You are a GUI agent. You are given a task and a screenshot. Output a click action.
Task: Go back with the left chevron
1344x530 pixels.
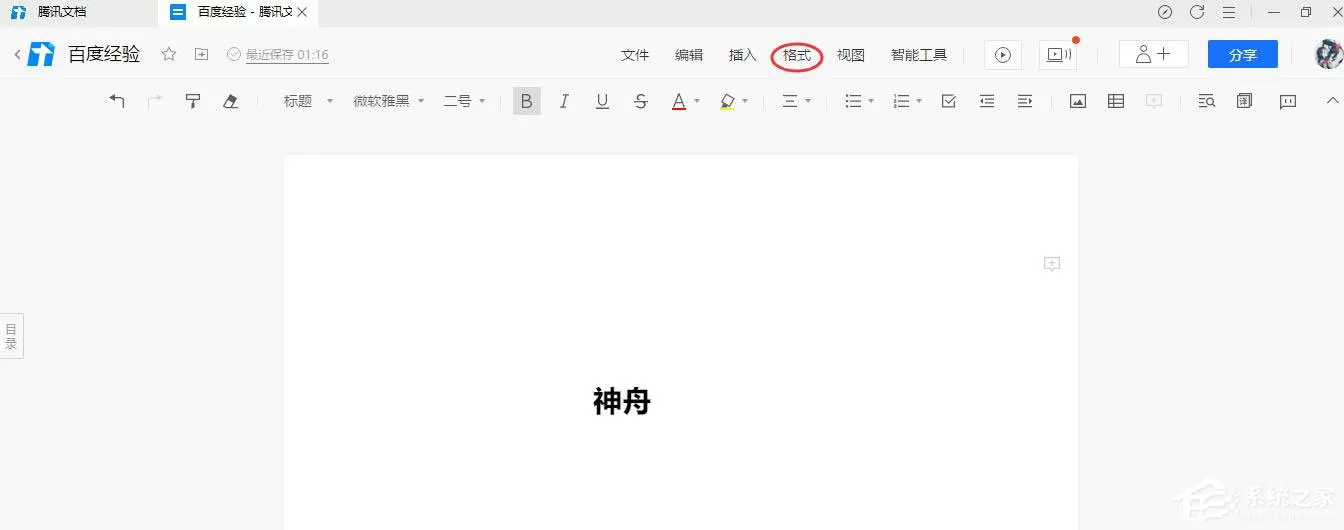coord(17,54)
